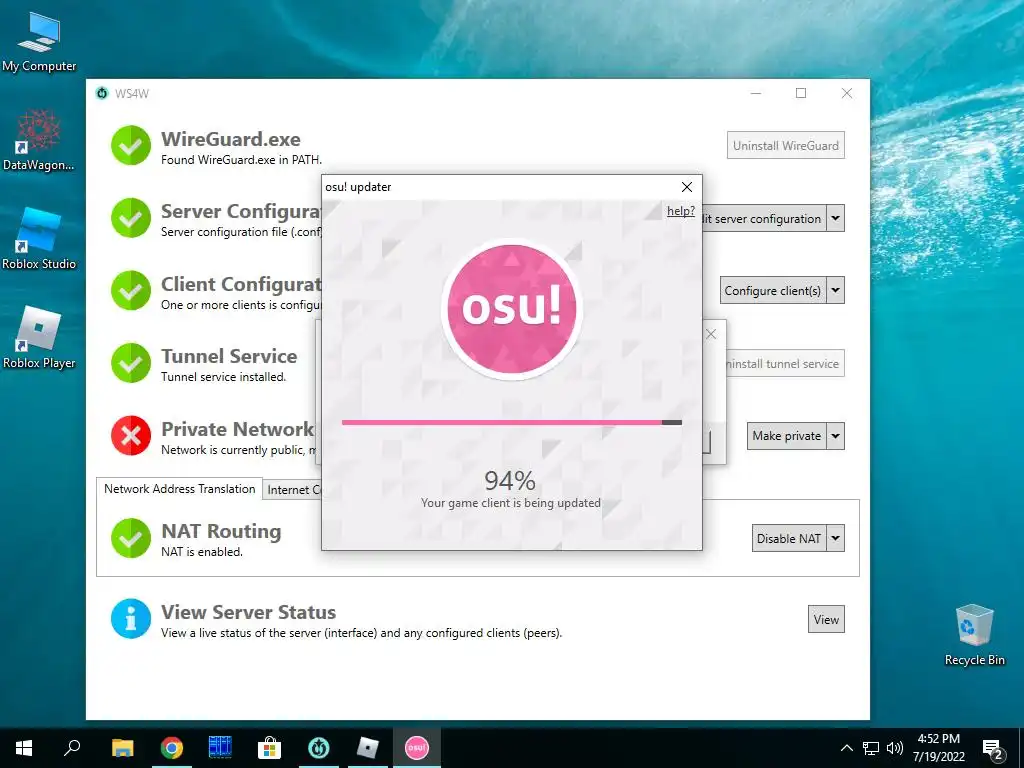Viewport: 1024px width, 768px height.
Task: Expand the Edit server configuration dropdown arrow
Action: coord(835,218)
